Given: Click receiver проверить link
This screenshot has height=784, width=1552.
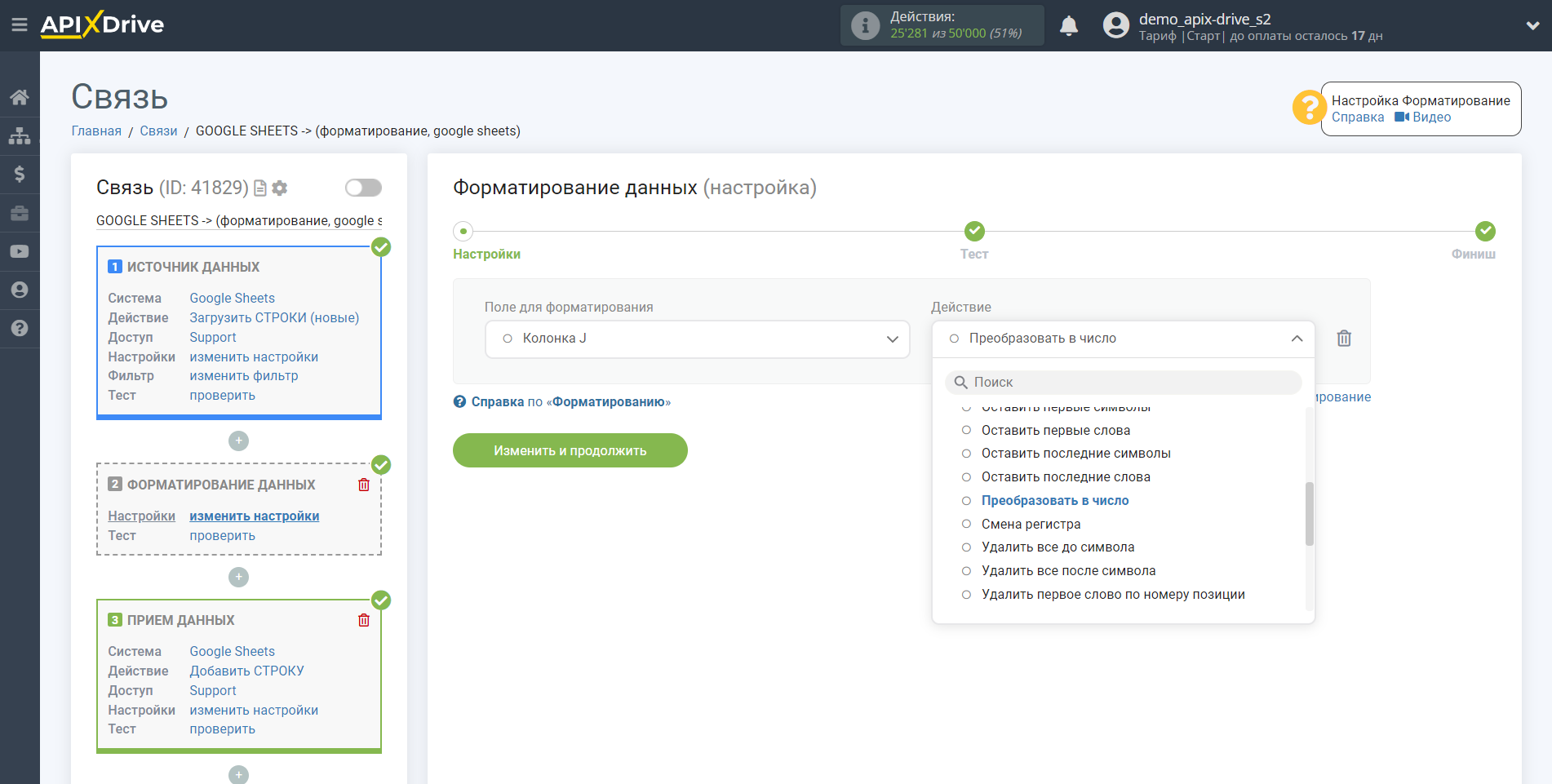Looking at the screenshot, I should (x=223, y=729).
